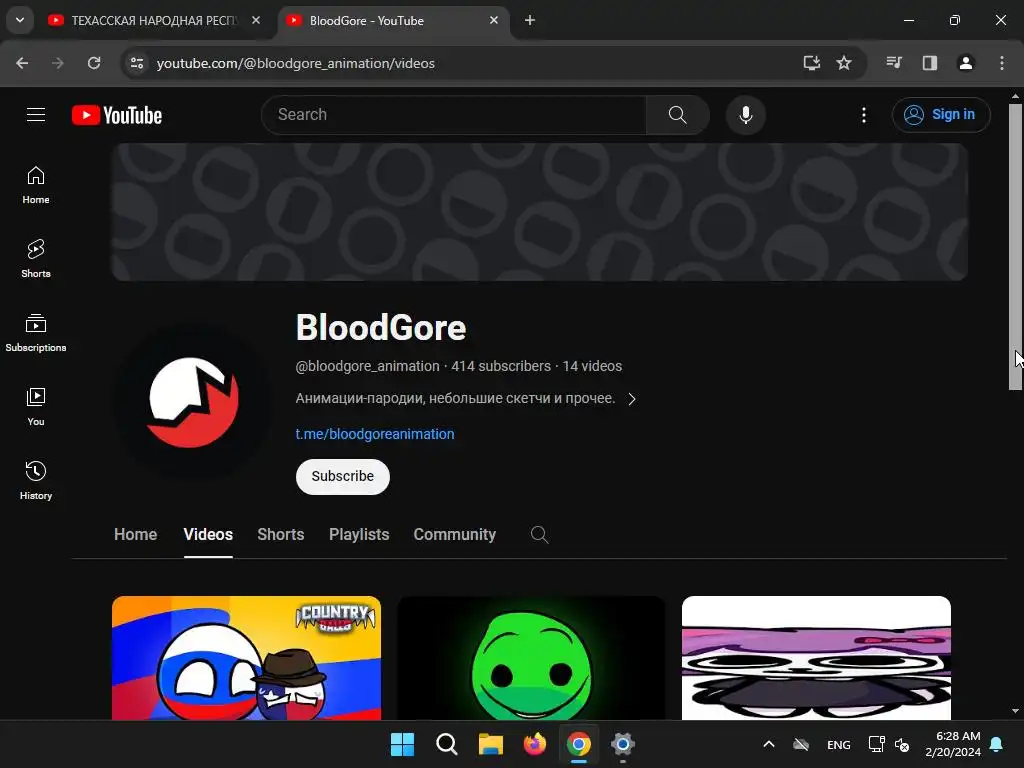
Task: Open the tab search dropdown arrow
Action: click(20, 20)
